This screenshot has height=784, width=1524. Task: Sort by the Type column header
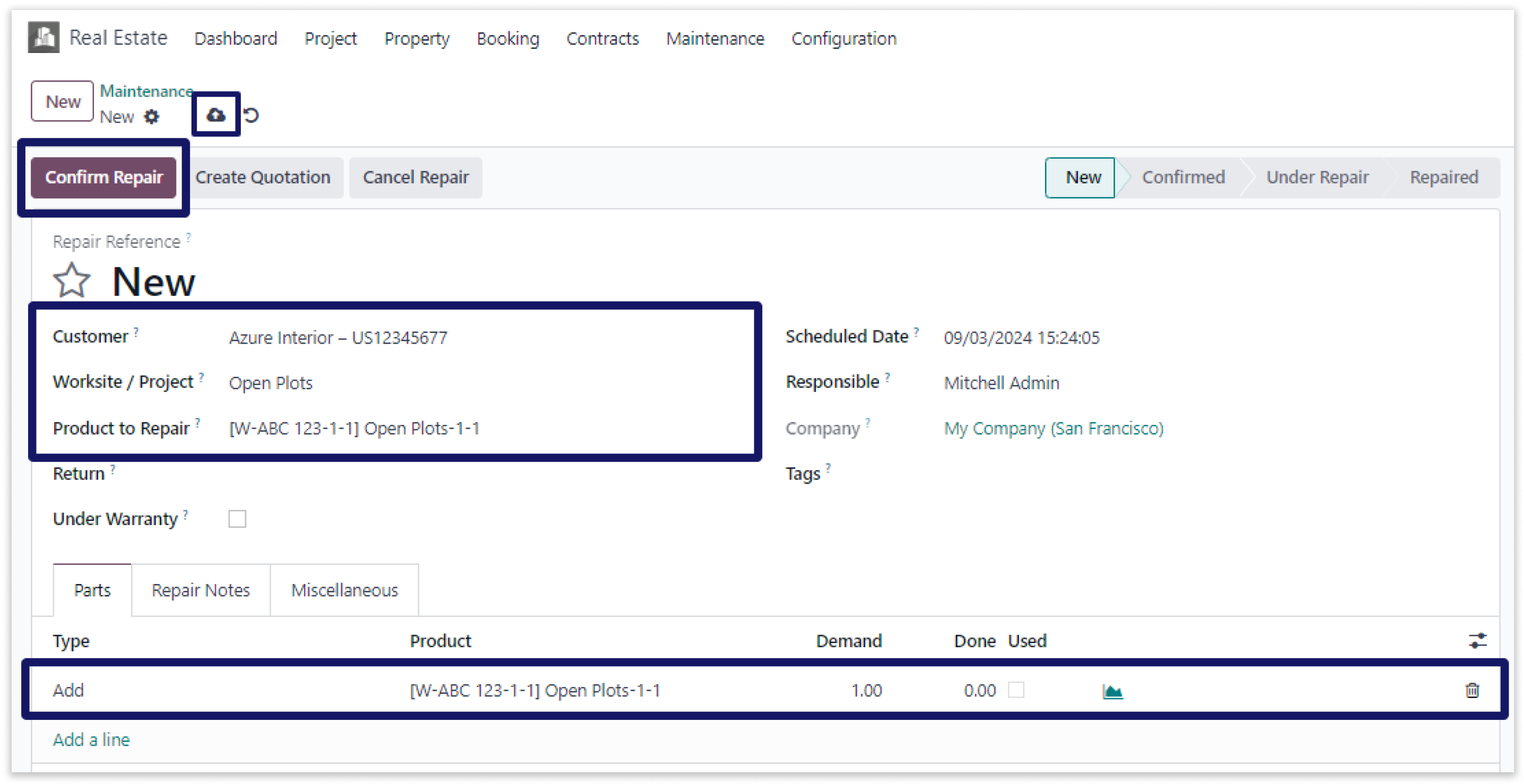point(71,641)
